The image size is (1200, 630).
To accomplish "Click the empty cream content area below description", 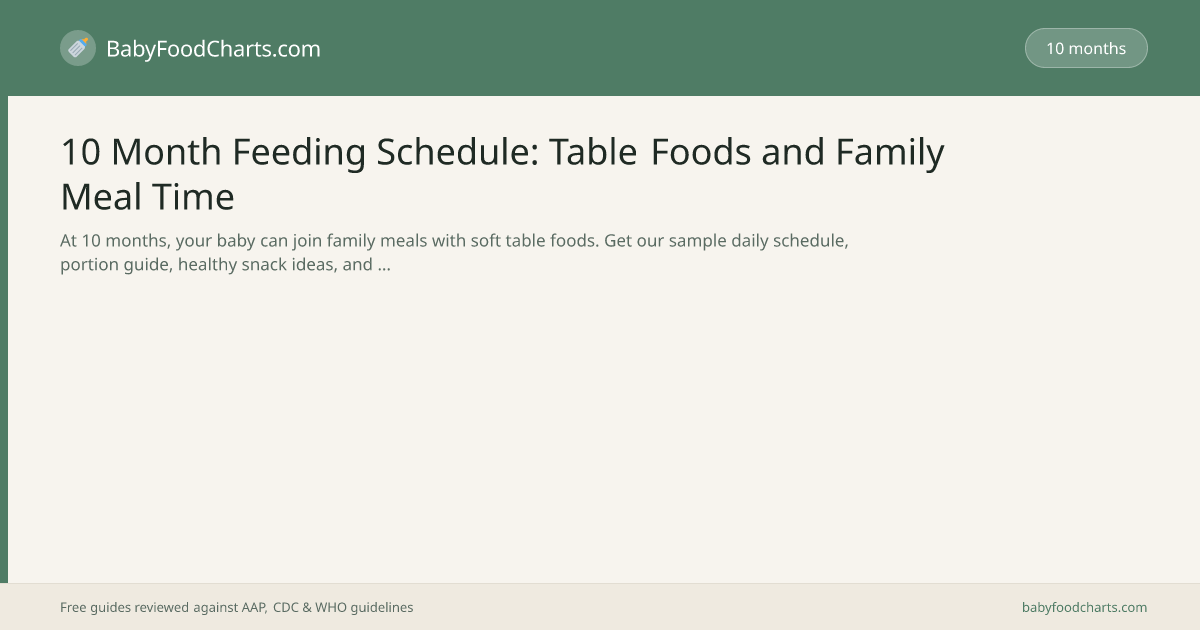I will (x=600, y=430).
